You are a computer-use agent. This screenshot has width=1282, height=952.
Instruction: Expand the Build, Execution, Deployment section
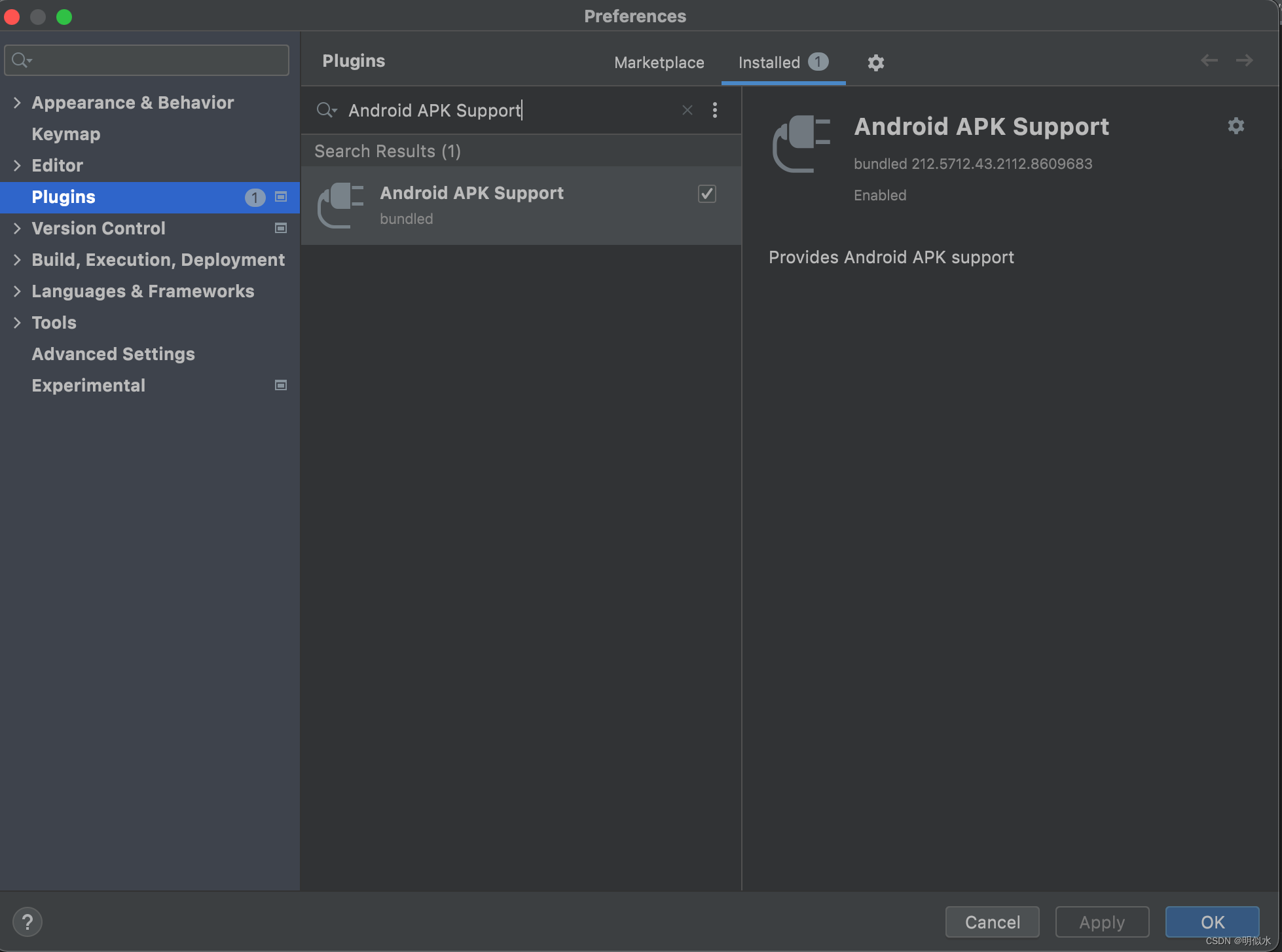point(17,260)
